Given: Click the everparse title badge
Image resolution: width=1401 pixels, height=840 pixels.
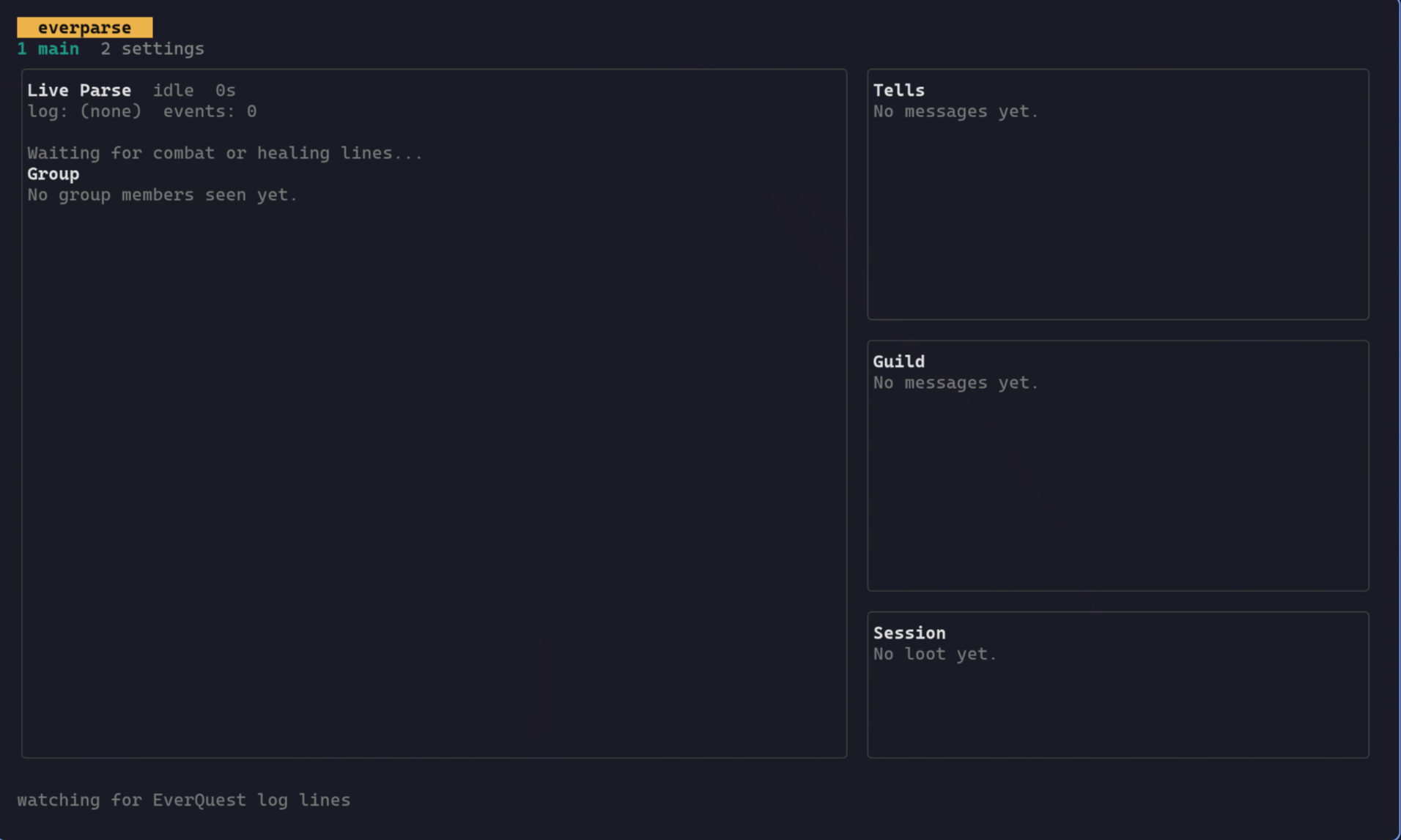Looking at the screenshot, I should coord(85,28).
